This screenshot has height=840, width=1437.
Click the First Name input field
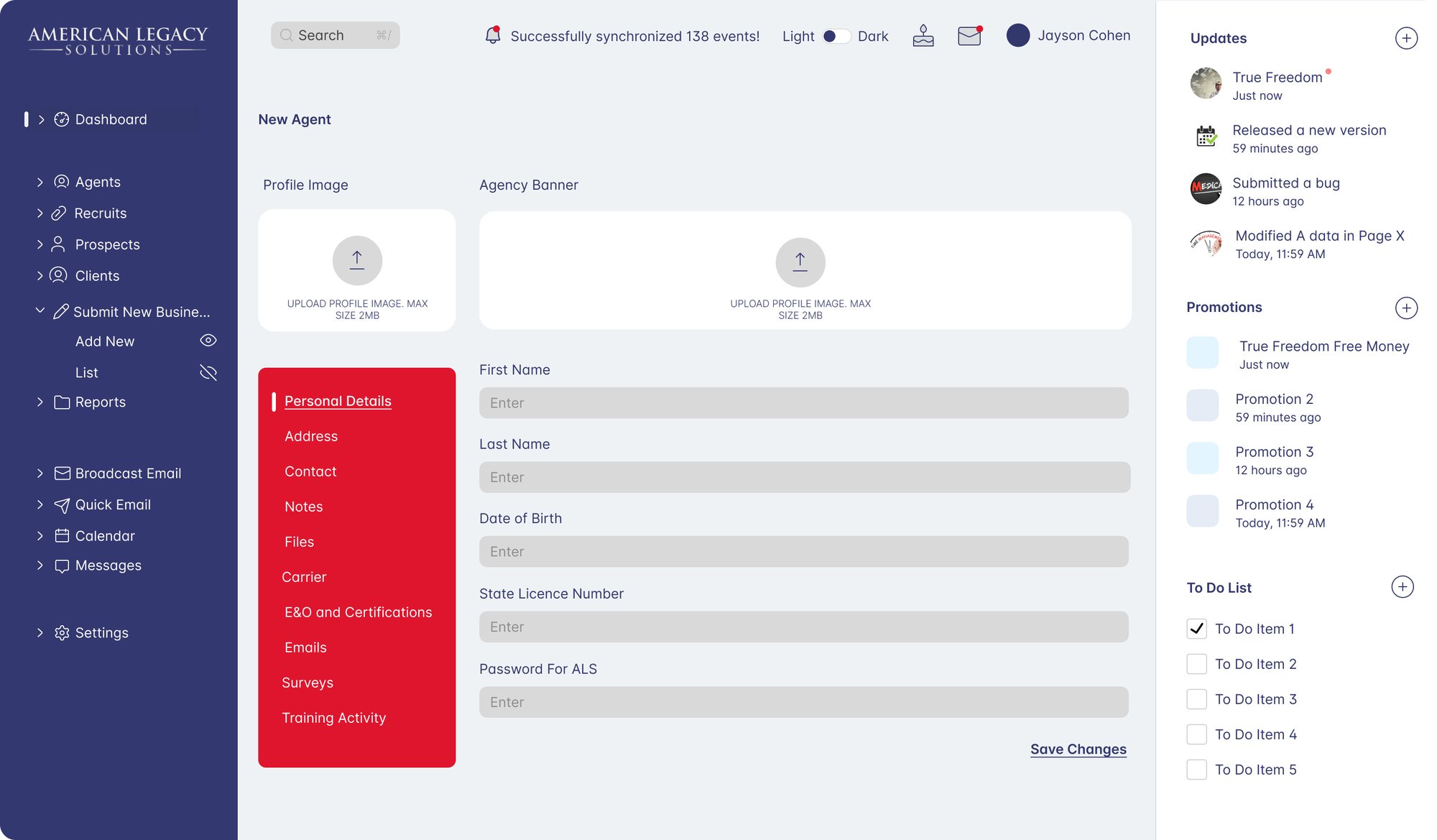pyautogui.click(x=803, y=403)
